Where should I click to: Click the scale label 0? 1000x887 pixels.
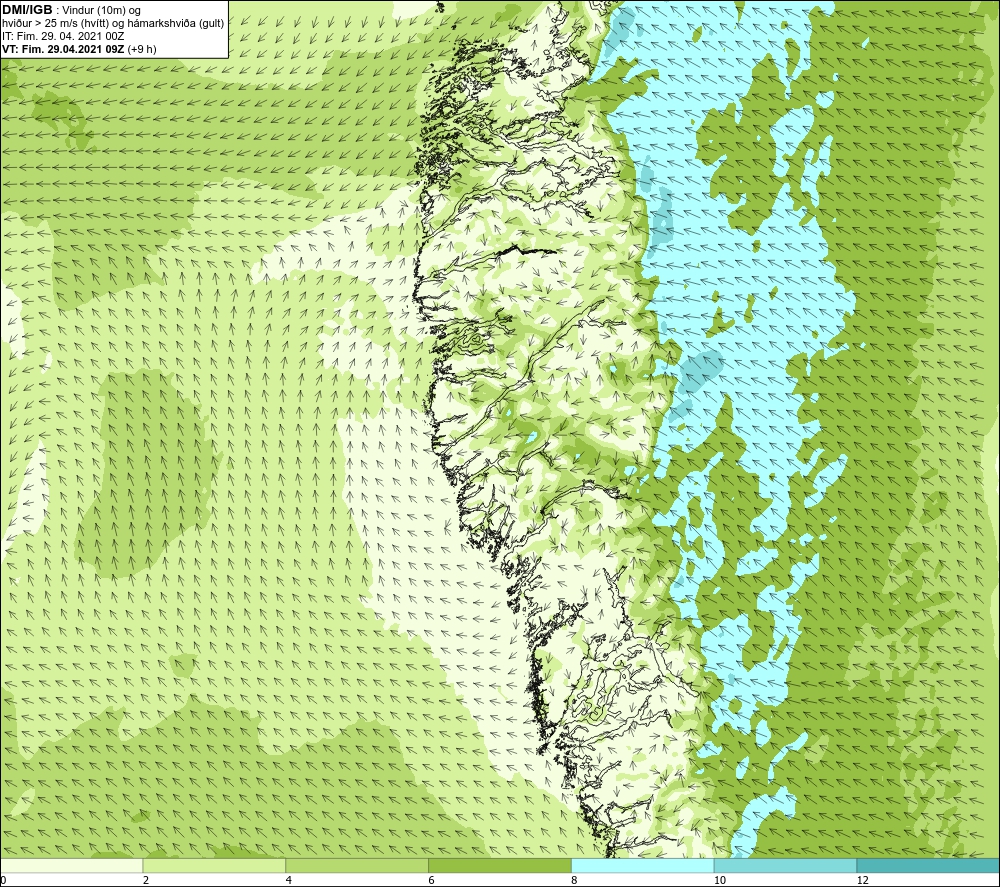point(3,881)
